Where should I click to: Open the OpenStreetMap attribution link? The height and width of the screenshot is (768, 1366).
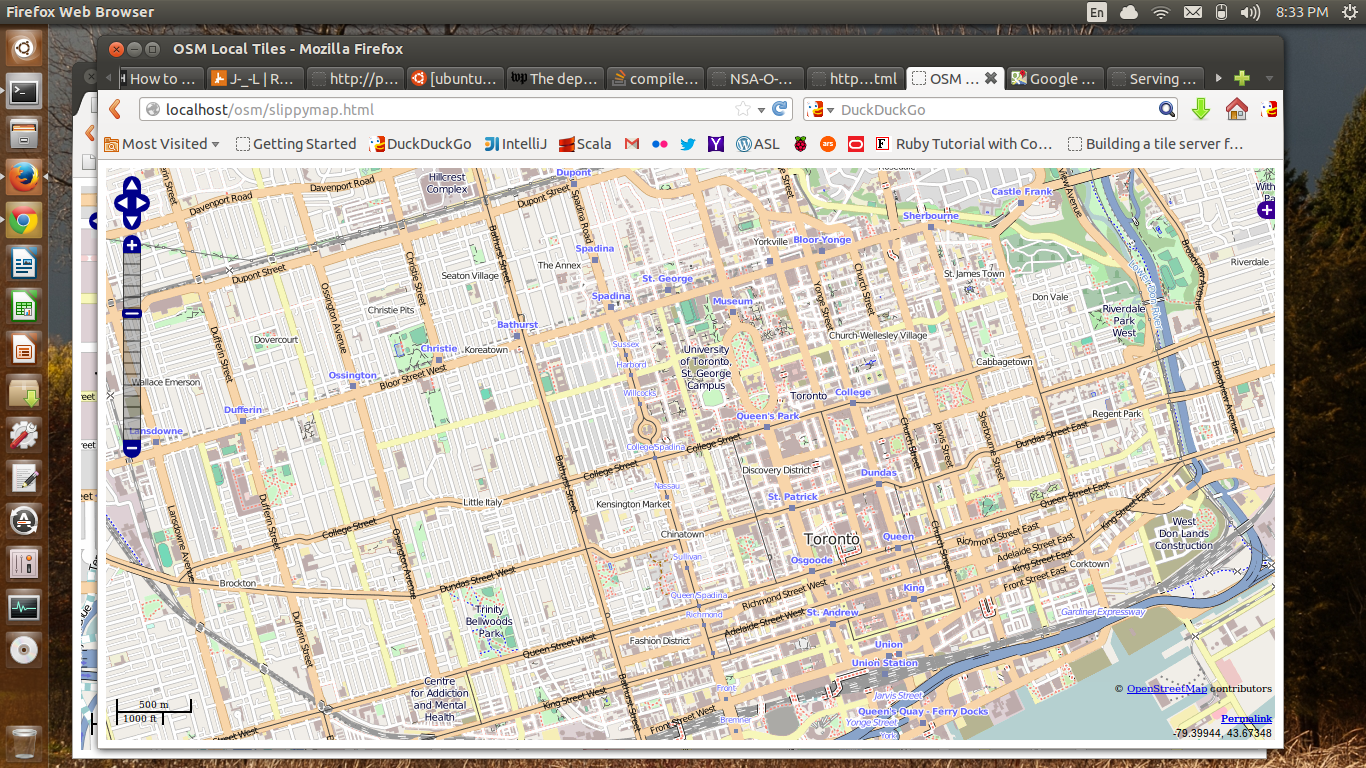1167,688
